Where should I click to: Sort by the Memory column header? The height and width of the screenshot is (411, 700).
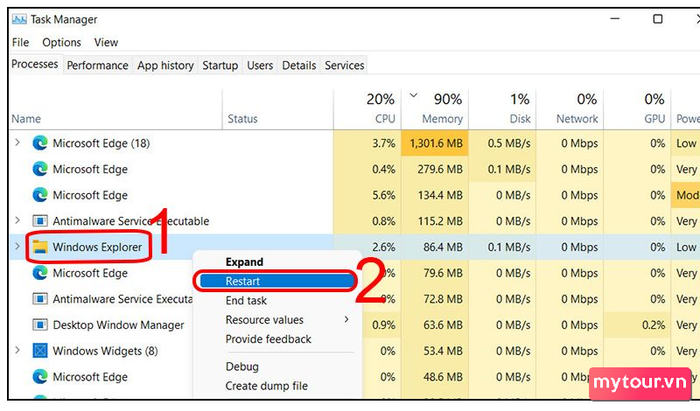pyautogui.click(x=442, y=119)
